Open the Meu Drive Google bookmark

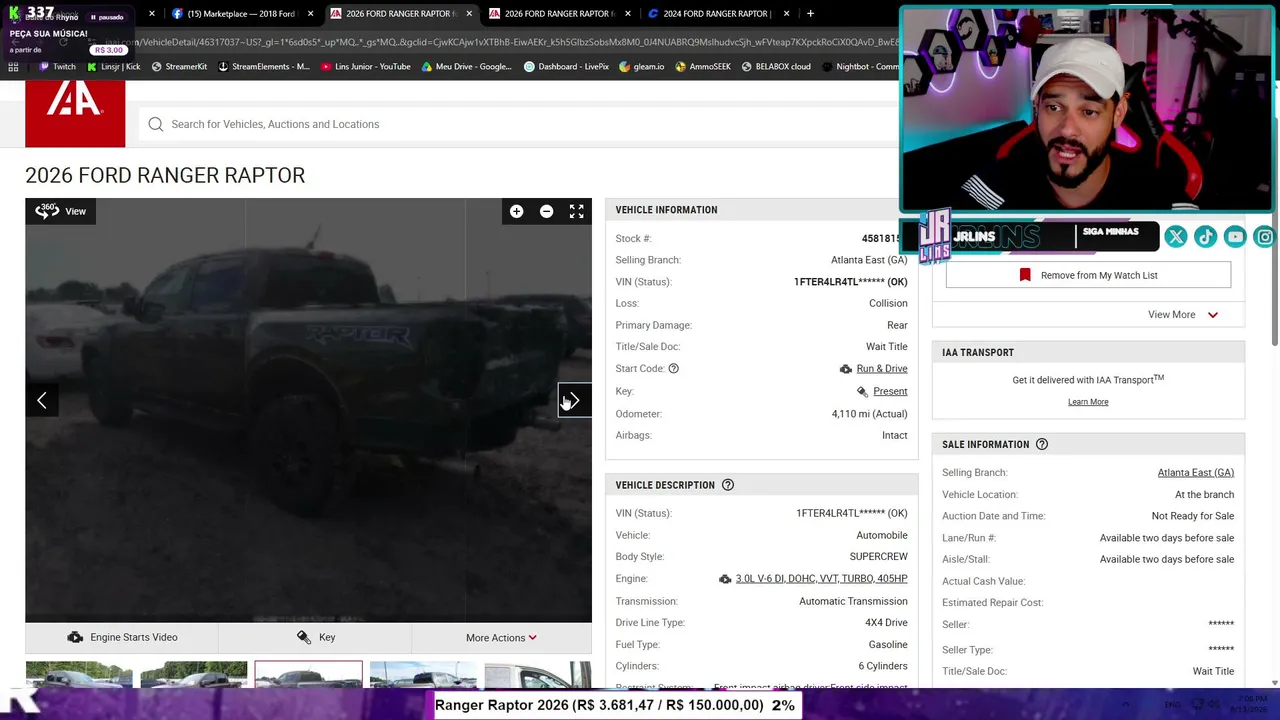467,67
